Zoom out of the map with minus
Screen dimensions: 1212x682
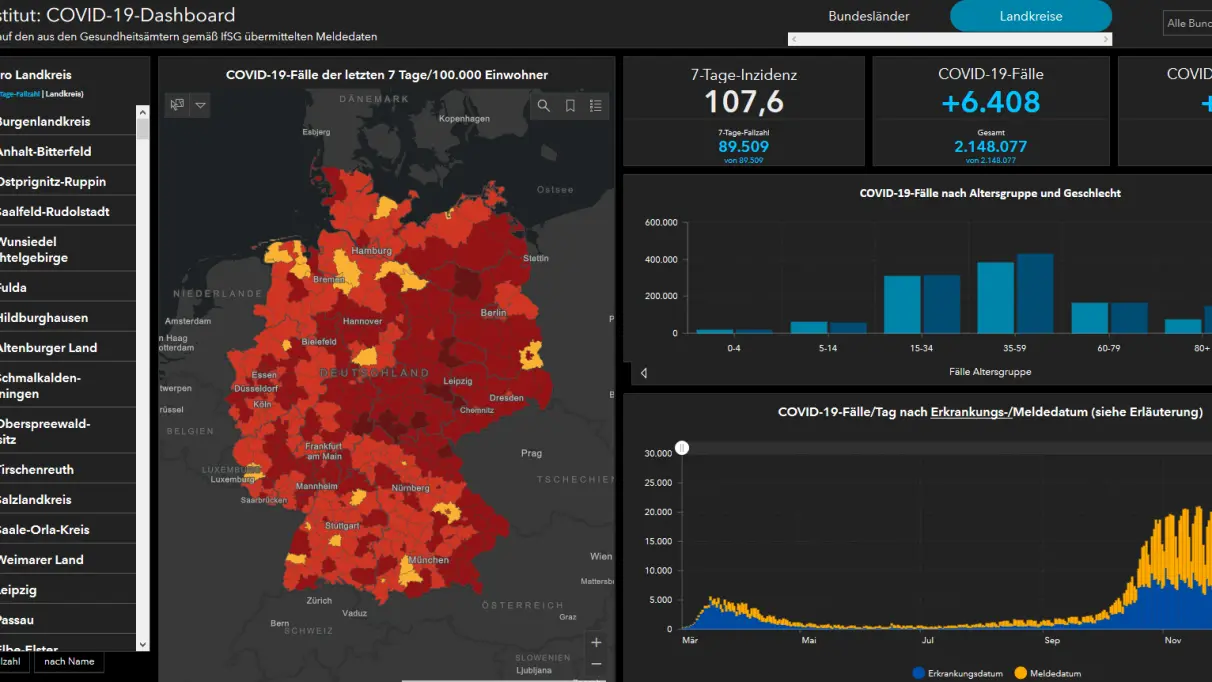[596, 664]
